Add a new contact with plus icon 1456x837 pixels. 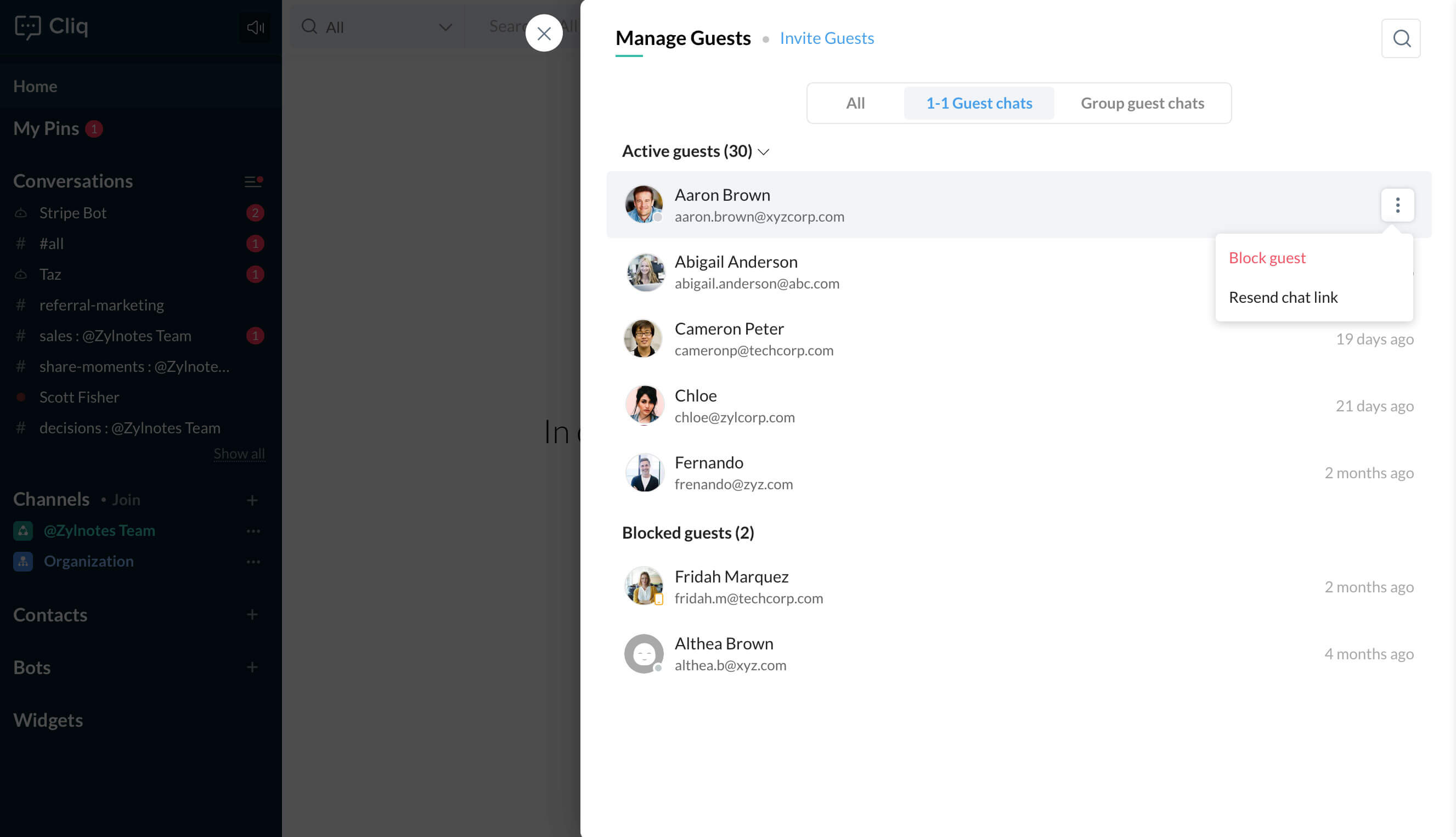click(252, 614)
